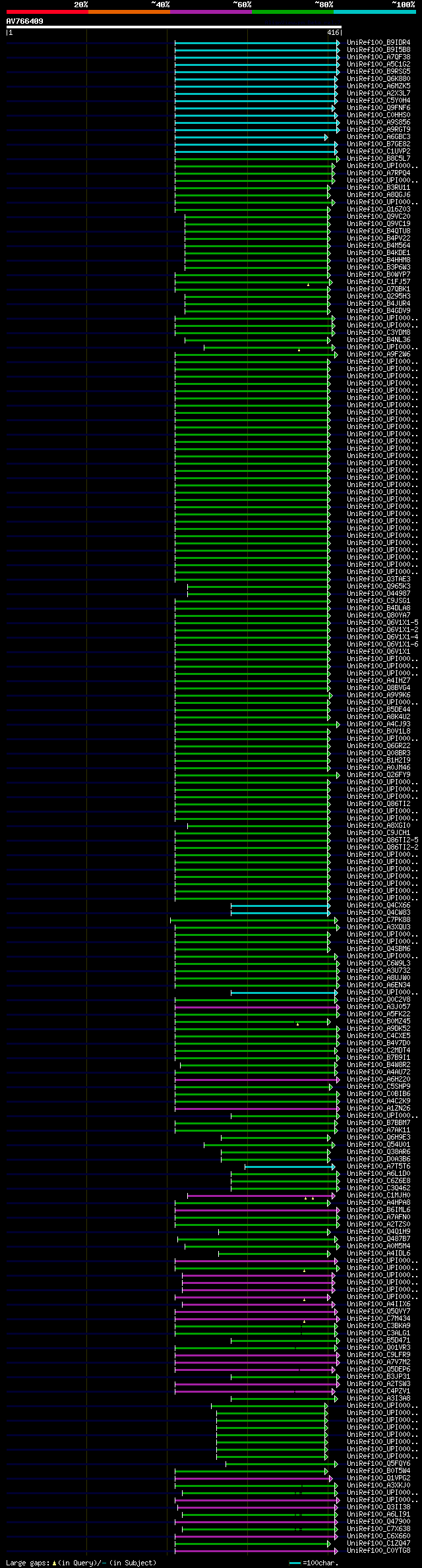
Task: Click label UniRef100_A9RGT9
Action: (378, 130)
